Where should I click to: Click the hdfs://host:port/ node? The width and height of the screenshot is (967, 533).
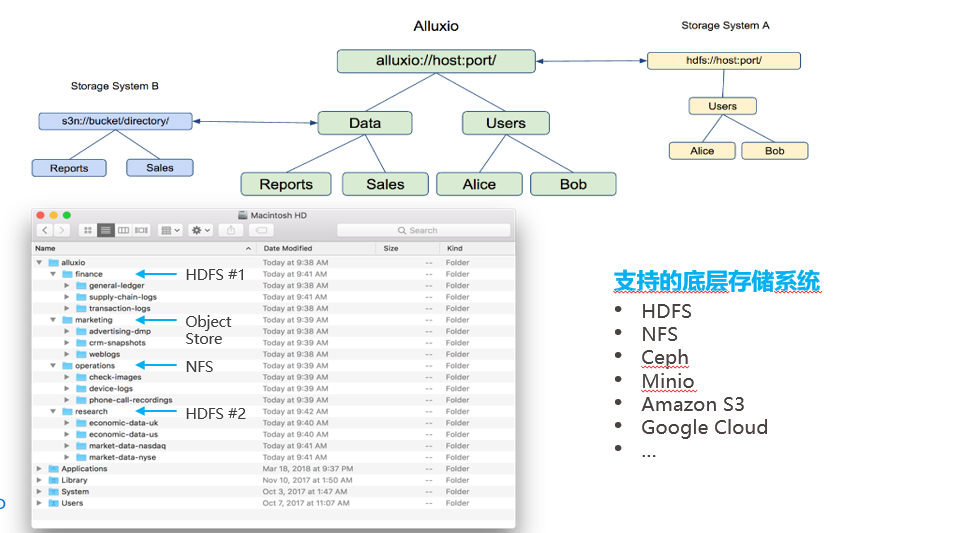pos(723,60)
